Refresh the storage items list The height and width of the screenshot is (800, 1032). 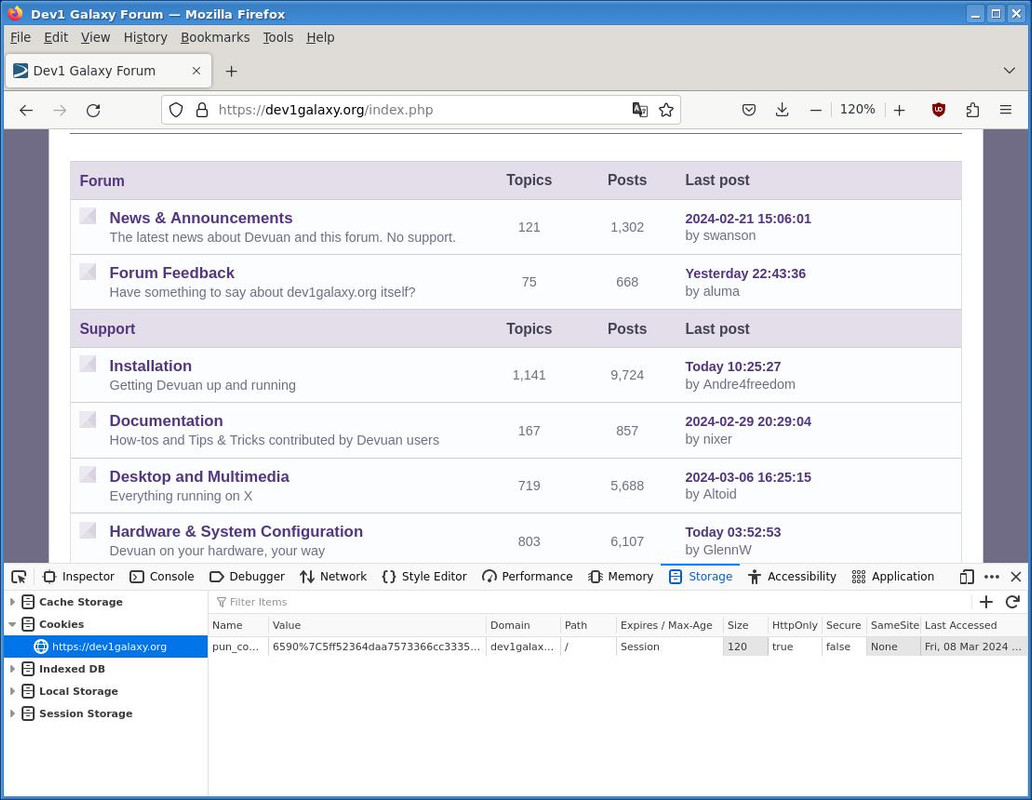coord(1012,601)
